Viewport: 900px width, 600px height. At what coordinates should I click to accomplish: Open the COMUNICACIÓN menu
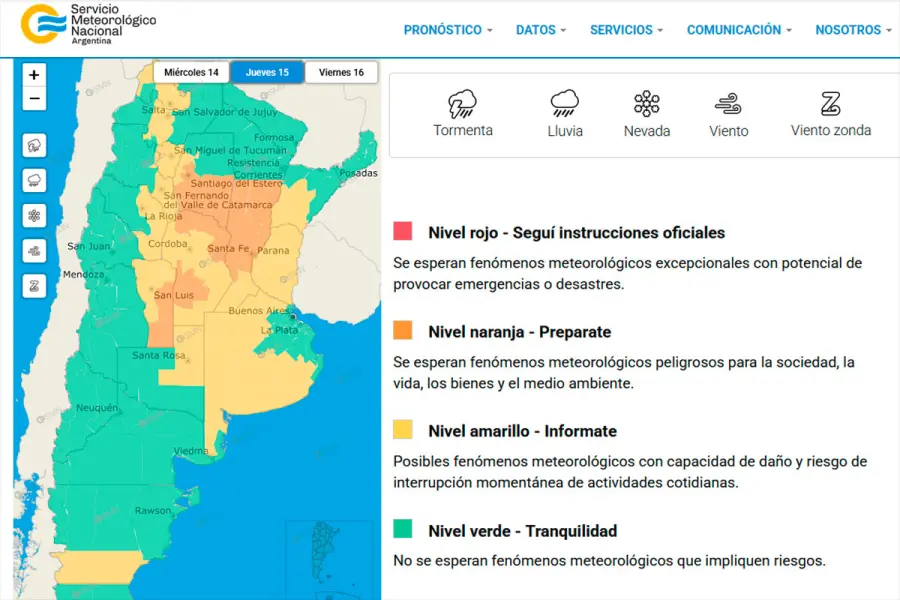(738, 30)
